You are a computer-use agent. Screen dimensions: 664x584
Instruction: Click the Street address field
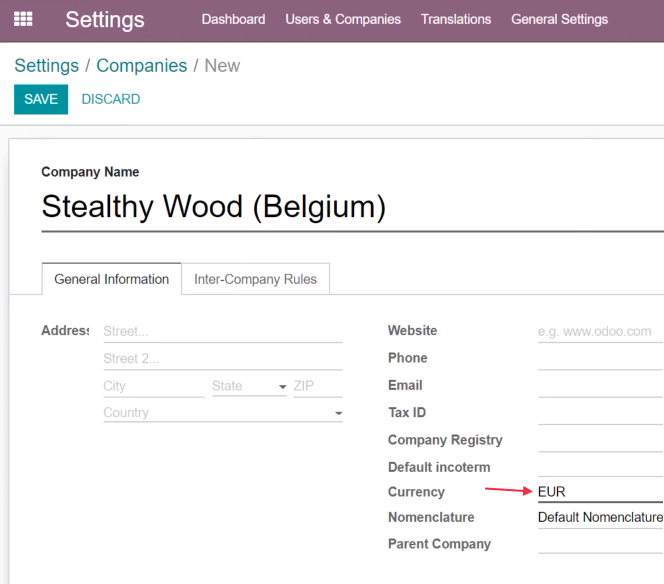point(223,332)
